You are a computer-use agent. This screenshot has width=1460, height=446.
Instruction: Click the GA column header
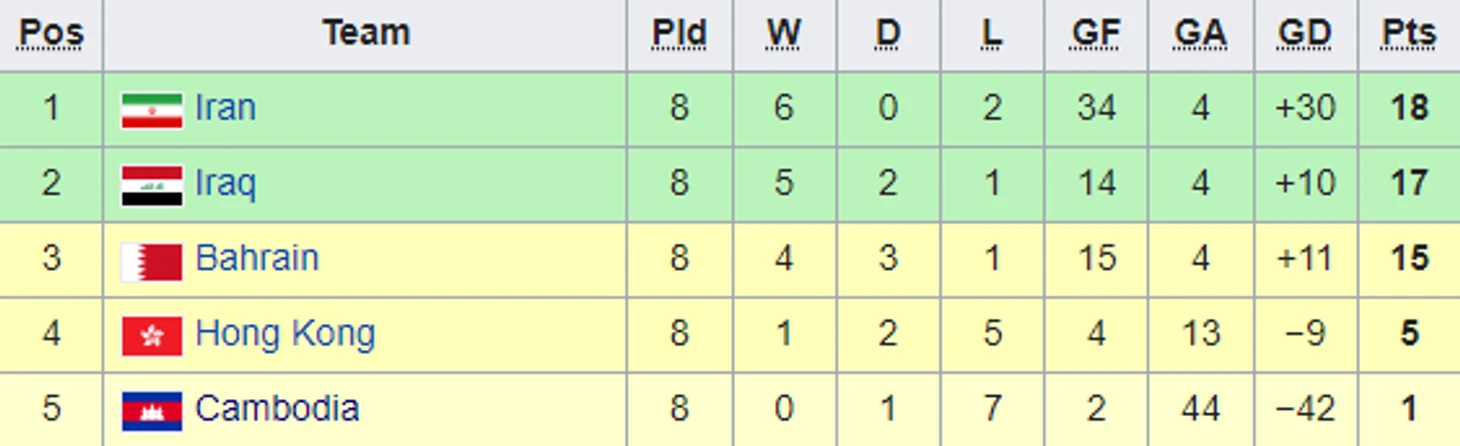click(1200, 33)
